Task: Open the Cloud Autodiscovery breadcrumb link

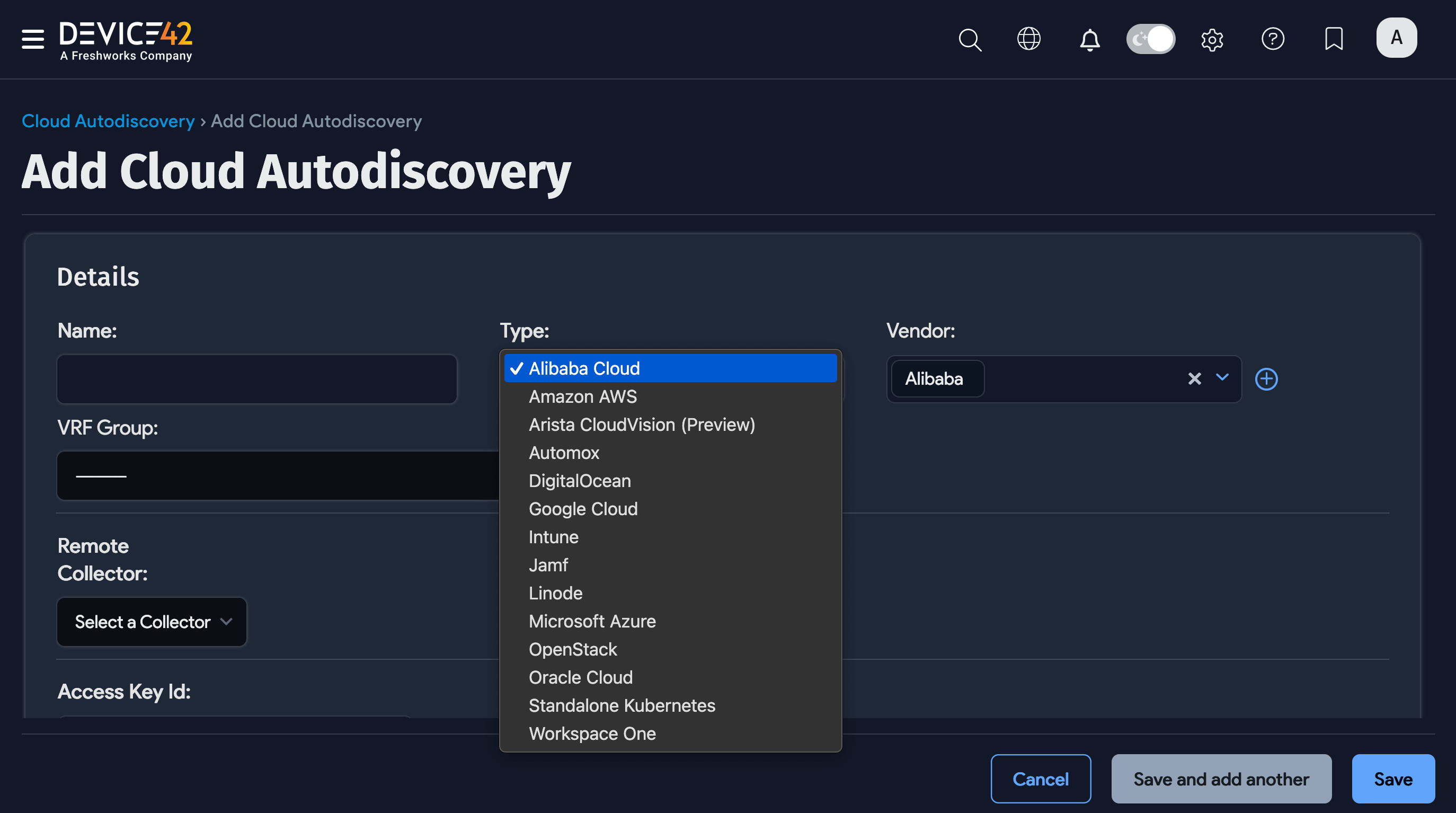Action: [x=108, y=121]
